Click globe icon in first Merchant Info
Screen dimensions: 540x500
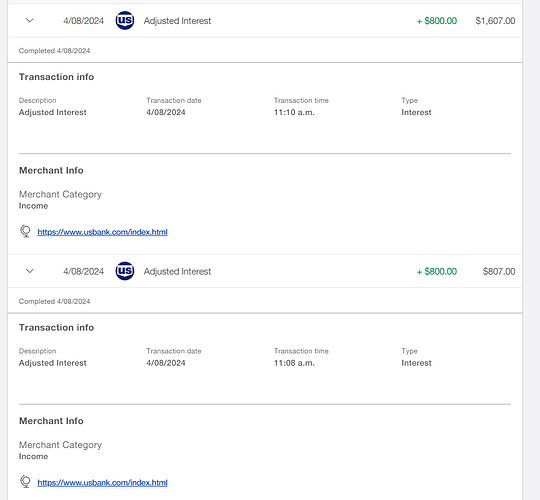[x=25, y=231]
